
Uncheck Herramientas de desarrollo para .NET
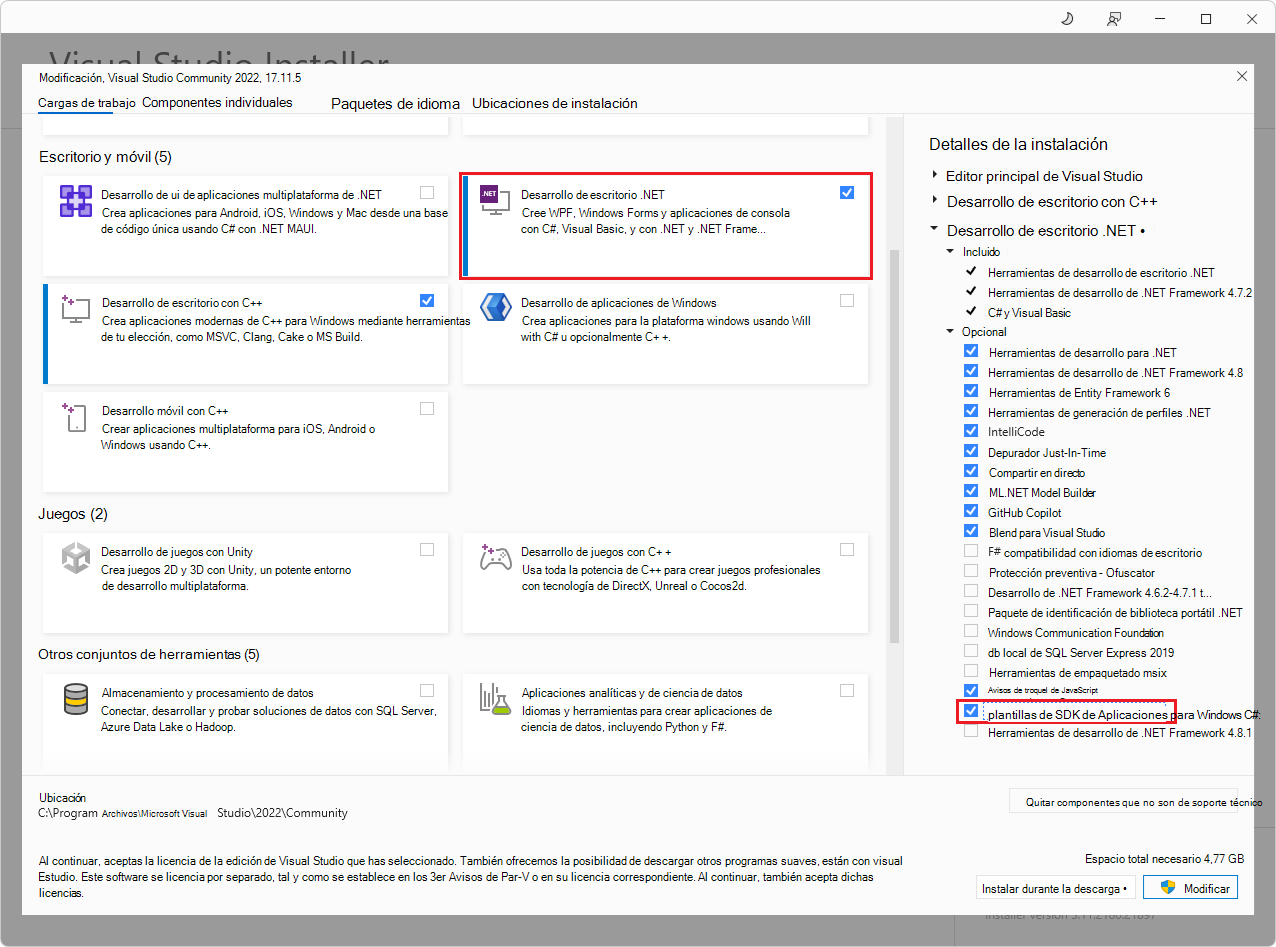[x=971, y=351]
